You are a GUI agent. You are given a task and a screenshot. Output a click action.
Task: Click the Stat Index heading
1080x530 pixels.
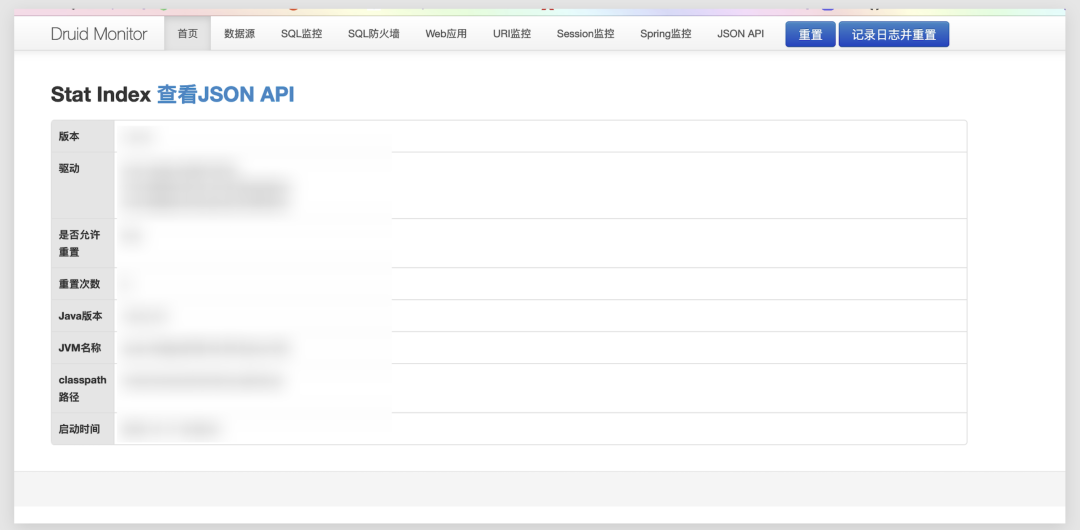(101, 94)
